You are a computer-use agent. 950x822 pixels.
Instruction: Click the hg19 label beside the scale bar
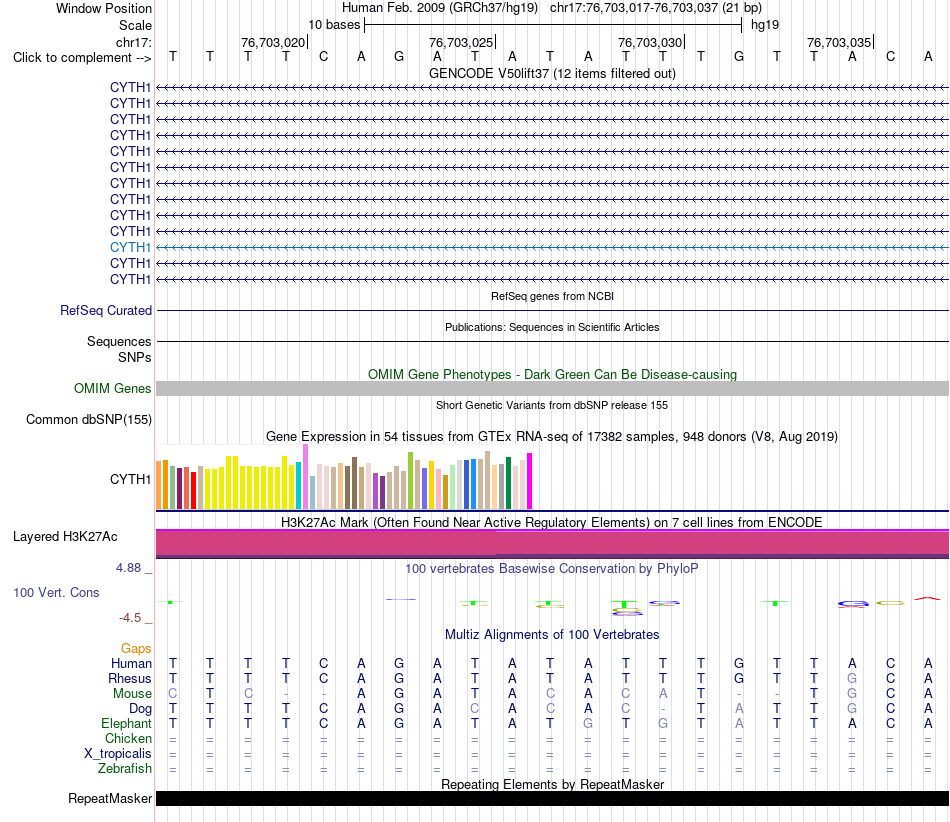[765, 25]
